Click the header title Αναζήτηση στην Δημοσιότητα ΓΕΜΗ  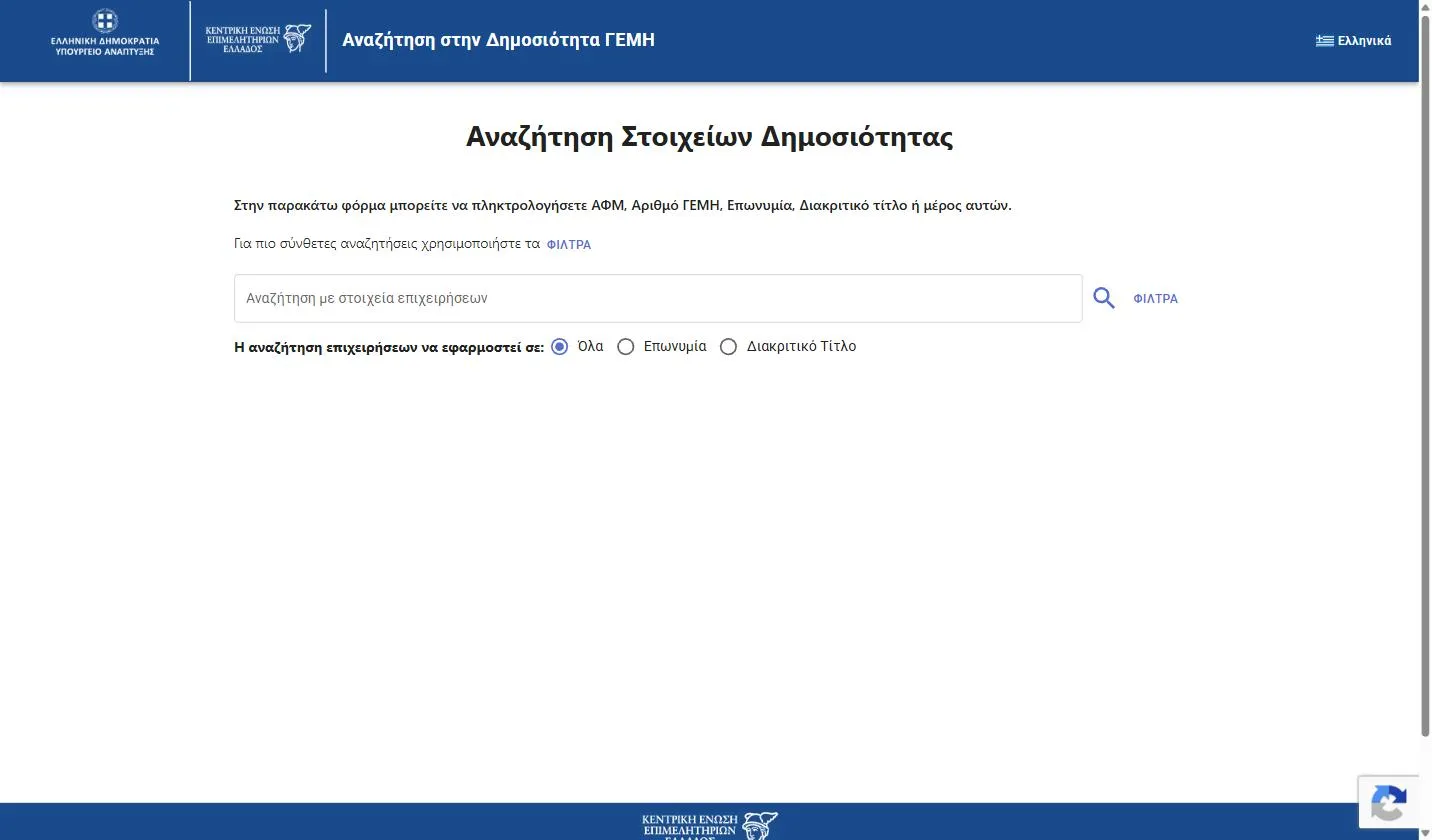coord(499,40)
